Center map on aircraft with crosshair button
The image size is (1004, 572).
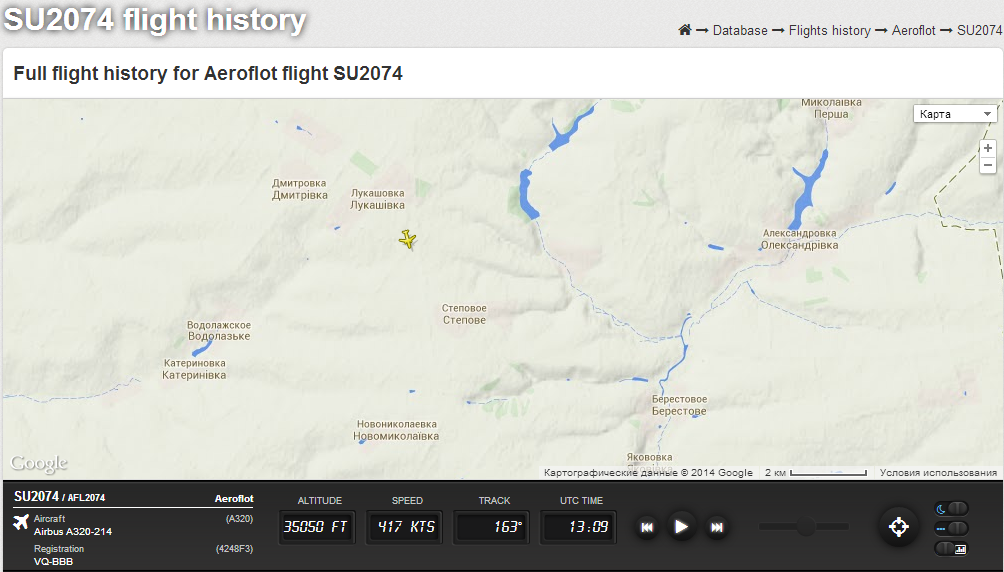(x=898, y=527)
